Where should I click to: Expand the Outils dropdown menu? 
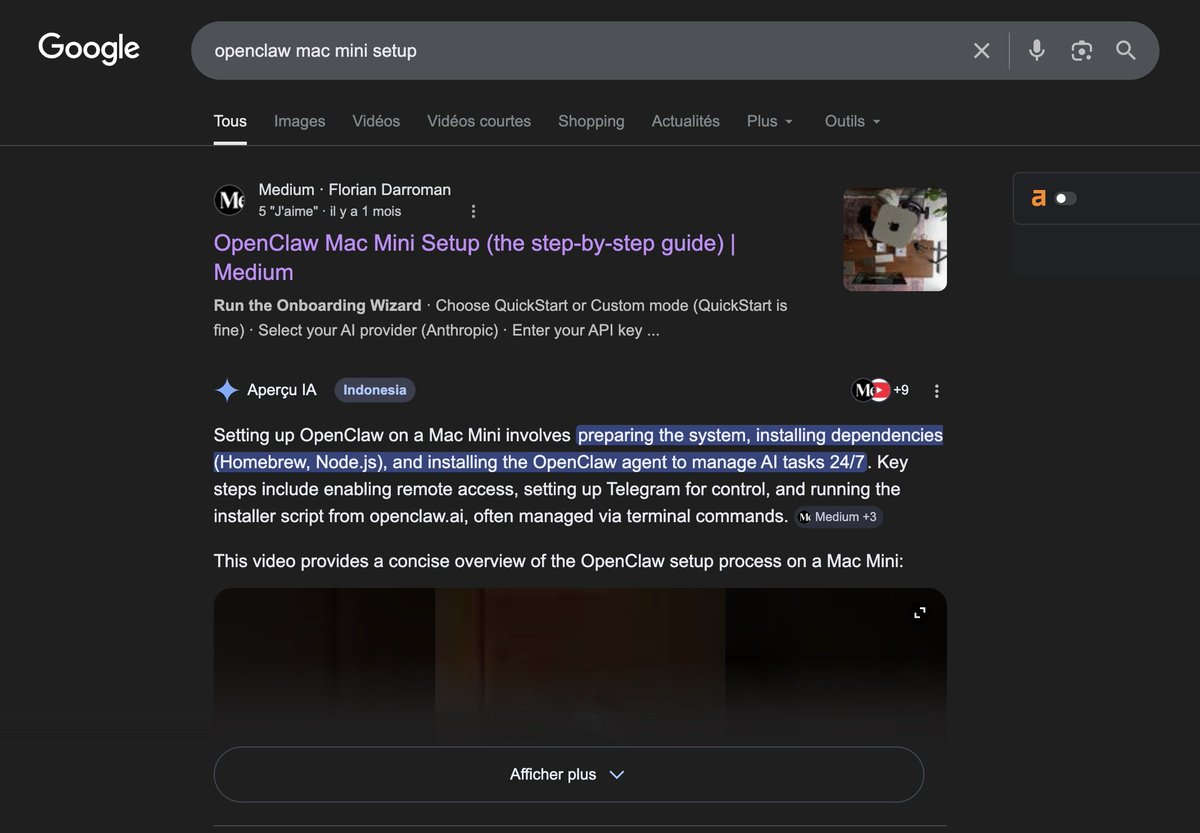pos(853,121)
